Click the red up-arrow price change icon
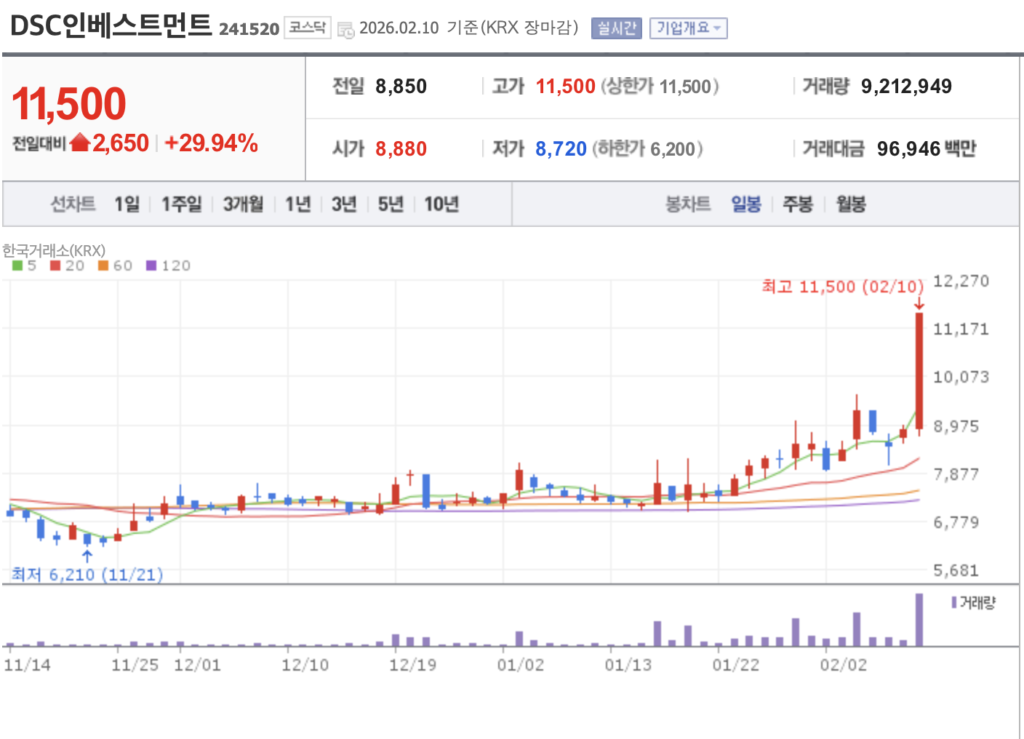 80,144
